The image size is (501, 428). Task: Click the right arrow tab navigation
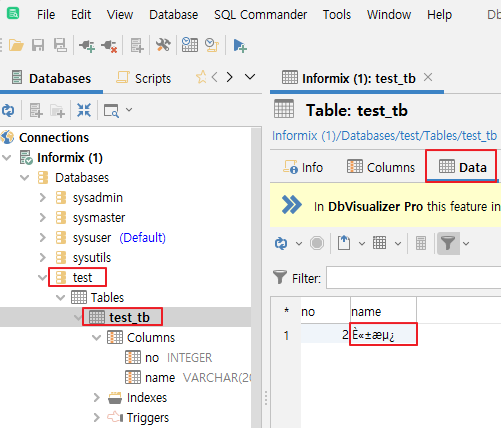pyautogui.click(x=229, y=77)
